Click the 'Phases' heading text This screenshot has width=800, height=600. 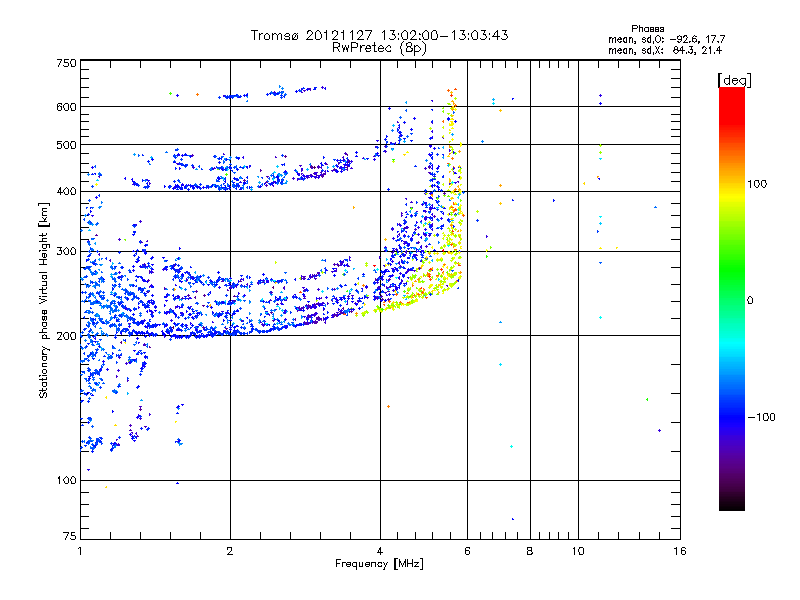tap(647, 29)
